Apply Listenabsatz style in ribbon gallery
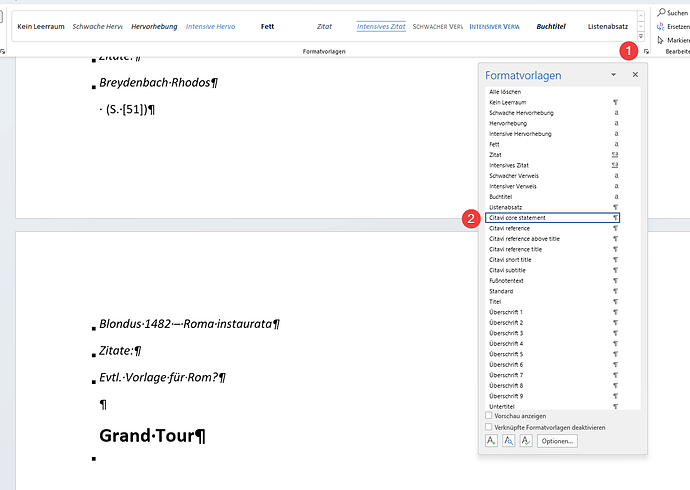This screenshot has width=690, height=490. pos(608,26)
